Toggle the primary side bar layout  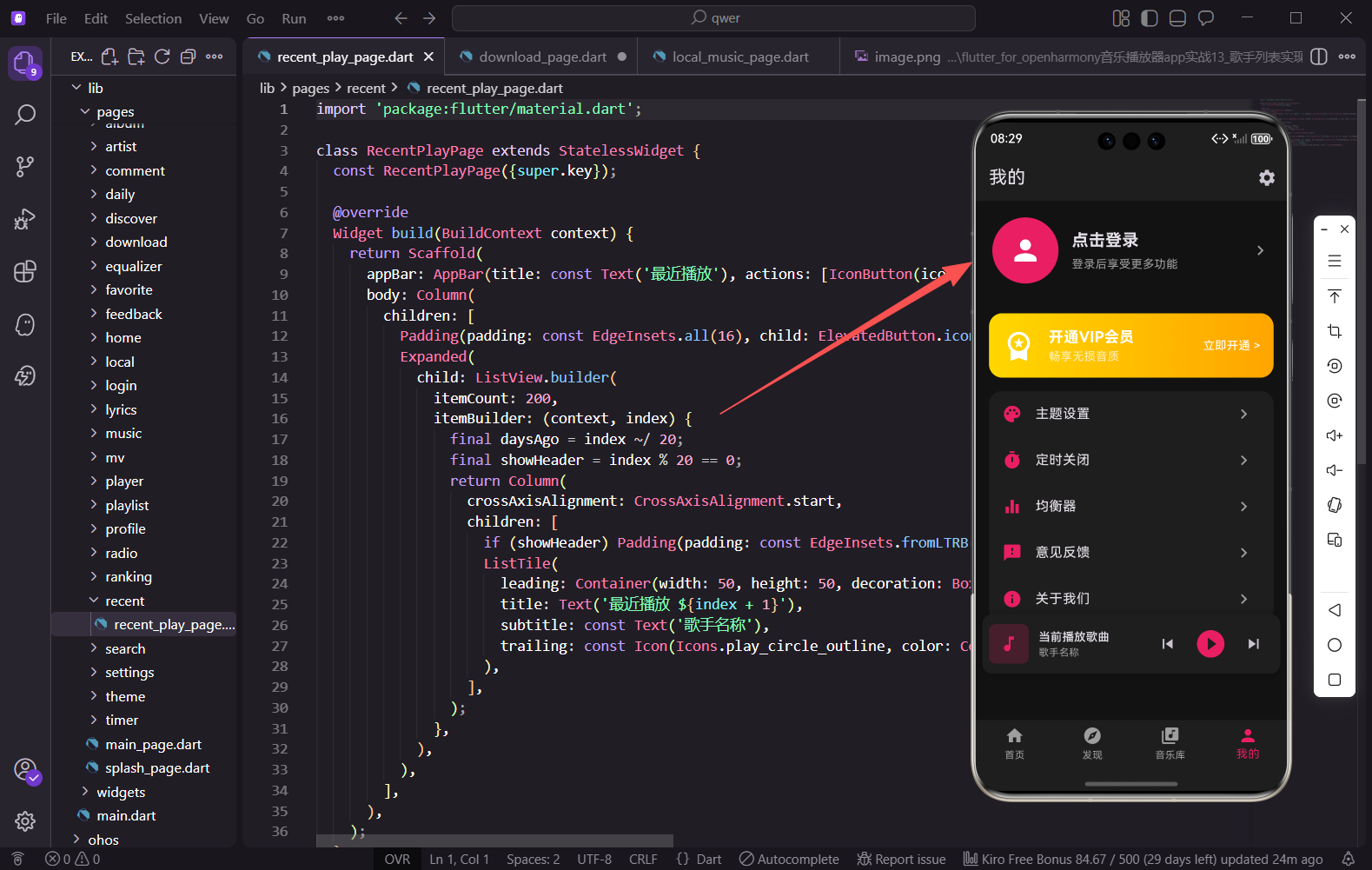[x=1150, y=18]
